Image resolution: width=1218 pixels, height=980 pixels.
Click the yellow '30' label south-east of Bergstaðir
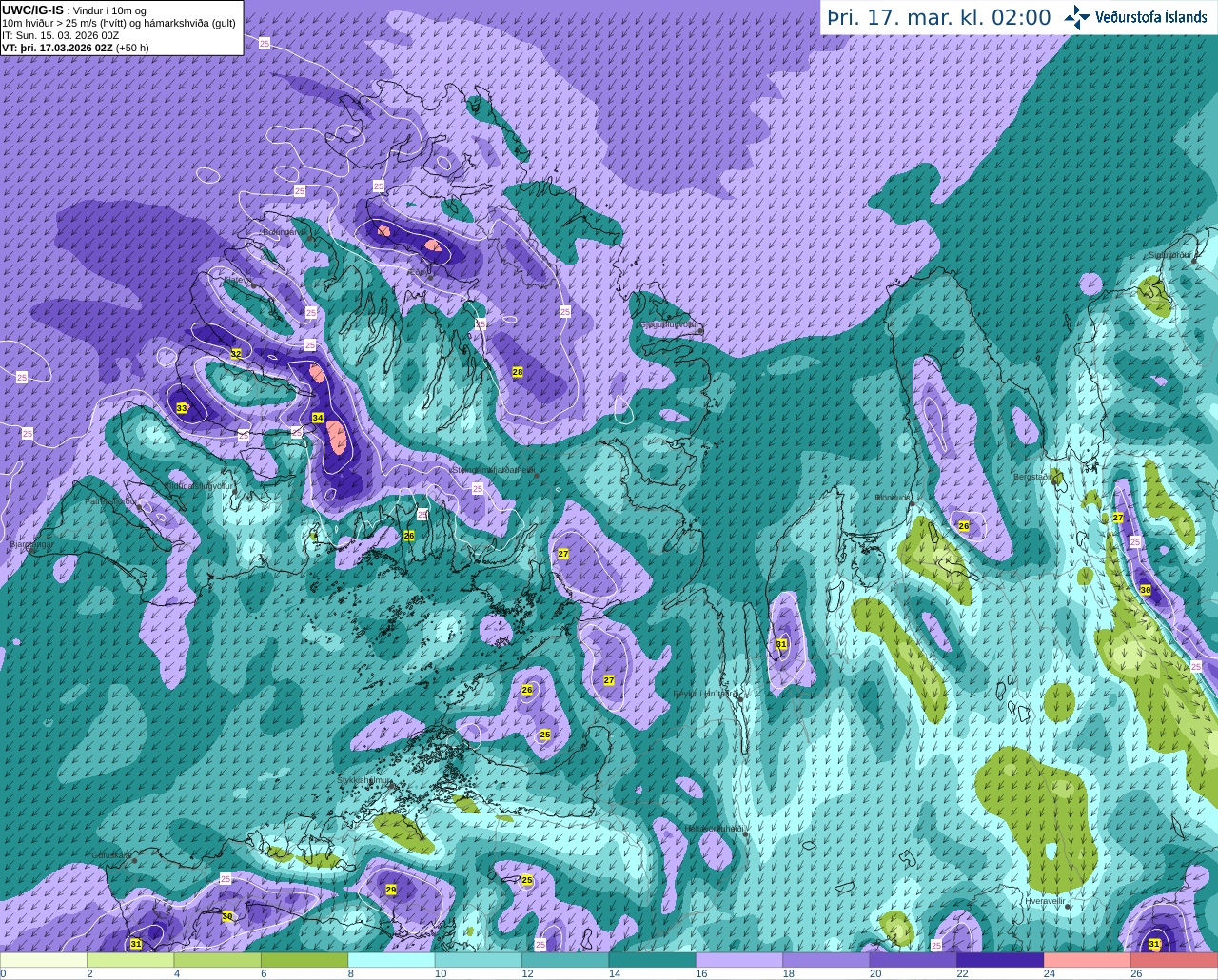(1146, 590)
